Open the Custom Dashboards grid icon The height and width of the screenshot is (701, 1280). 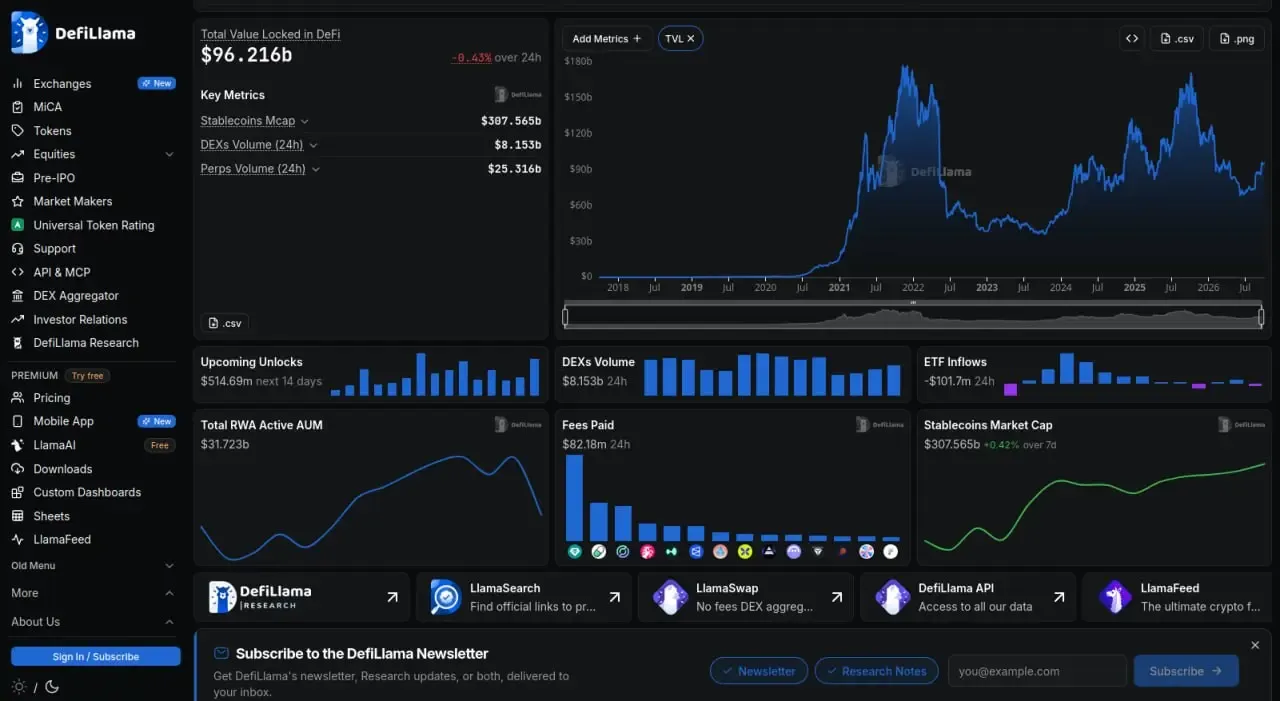tap(17, 492)
